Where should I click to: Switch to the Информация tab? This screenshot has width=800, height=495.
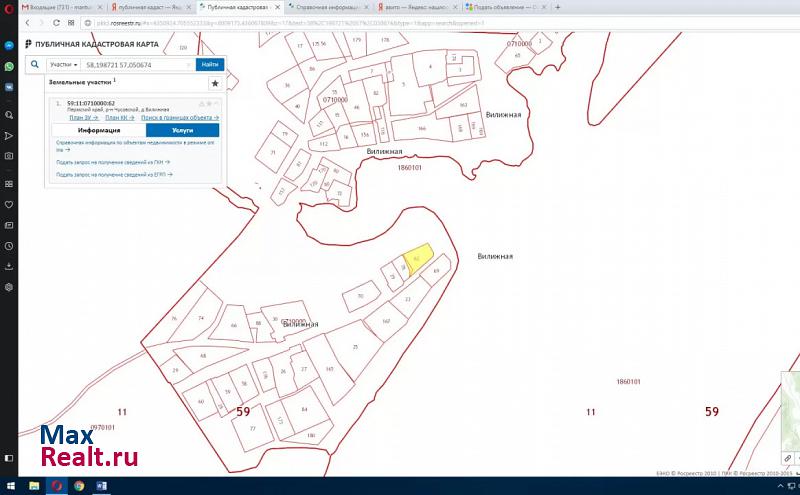[x=99, y=130]
